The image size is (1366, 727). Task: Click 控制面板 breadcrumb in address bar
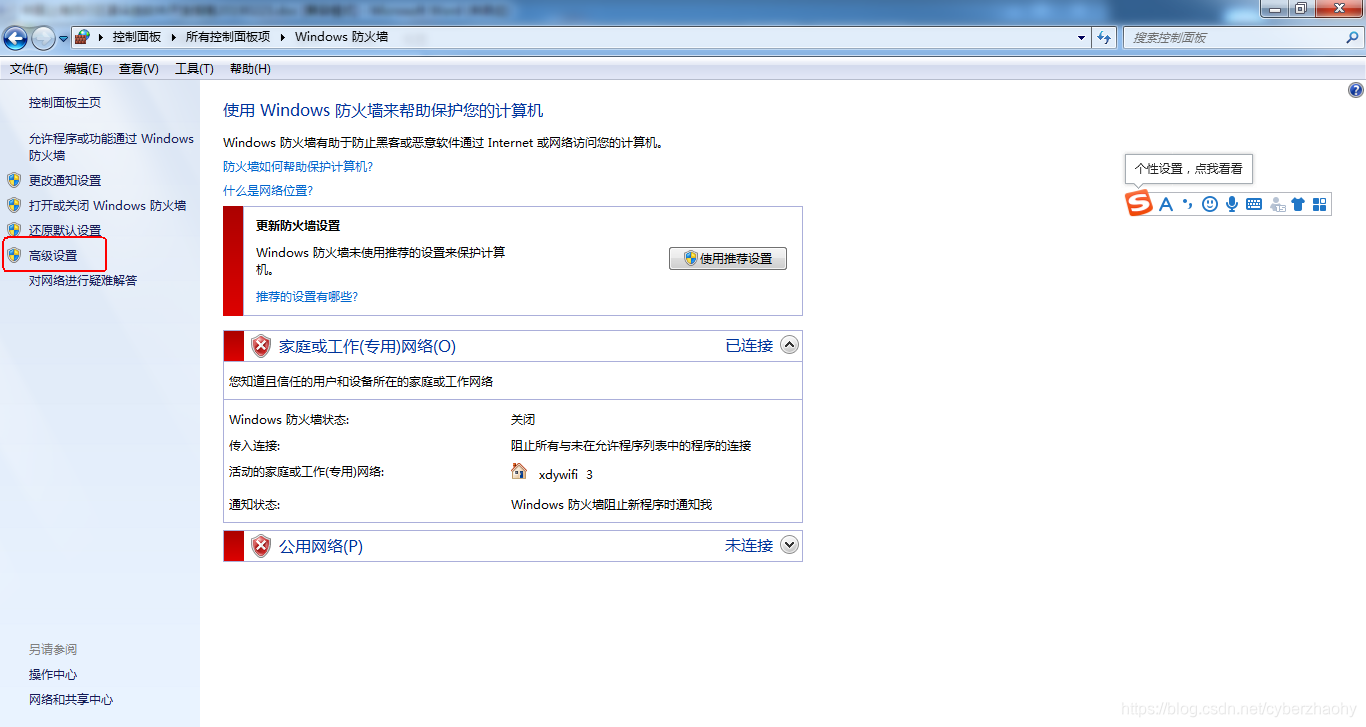coord(137,37)
